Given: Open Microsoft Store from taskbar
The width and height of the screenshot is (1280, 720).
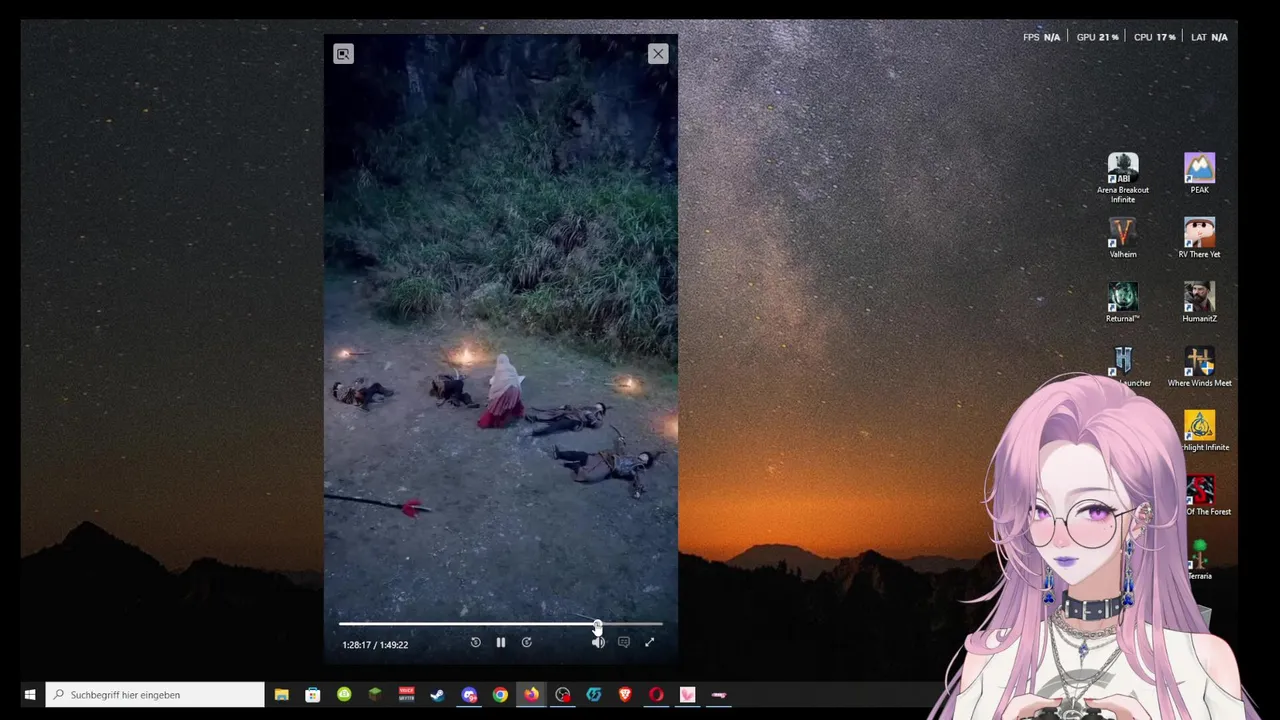Looking at the screenshot, I should 313,695.
